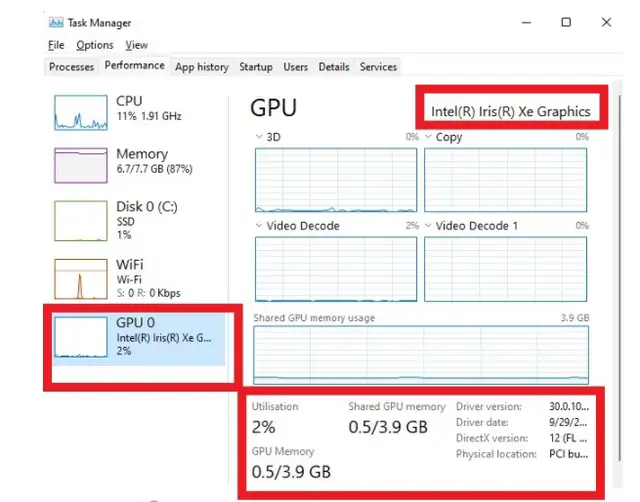The height and width of the screenshot is (502, 640).
Task: Click the Task Manager app icon in title bar
Action: tap(56, 22)
